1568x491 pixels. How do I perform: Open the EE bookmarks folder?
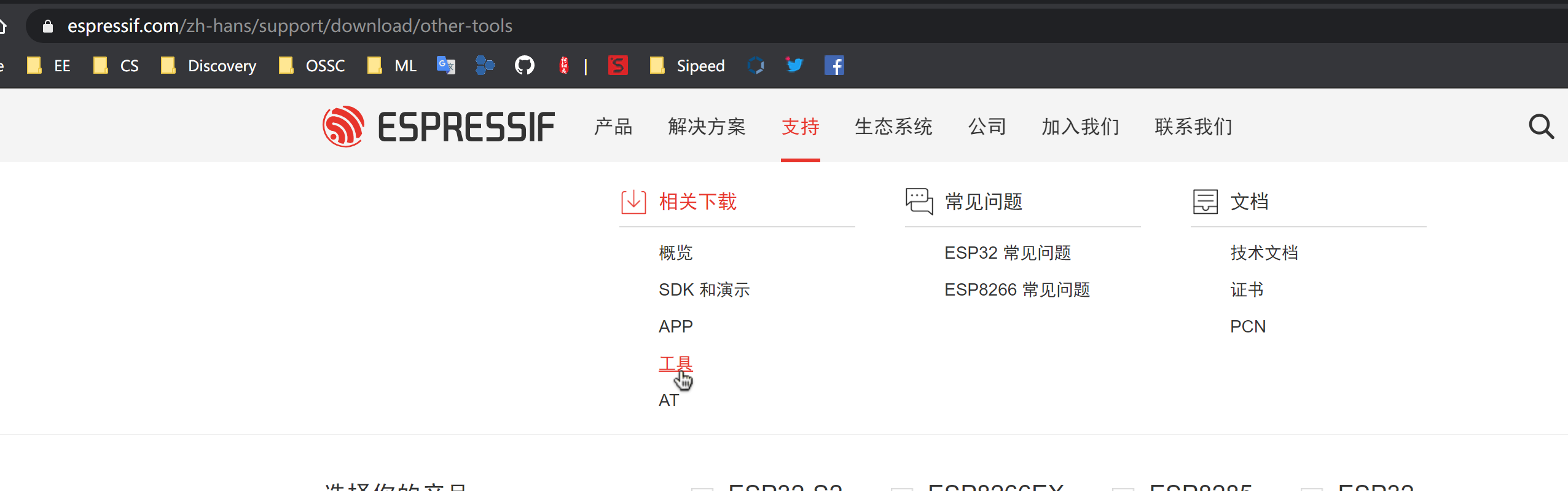[x=49, y=65]
